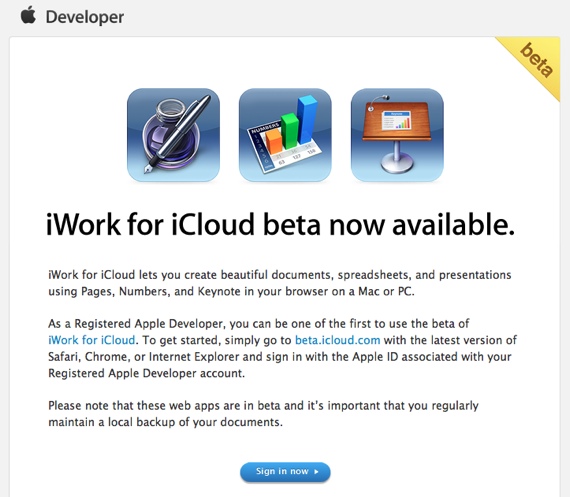The width and height of the screenshot is (570, 497).
Task: Open the Pages app icon
Action: point(173,135)
